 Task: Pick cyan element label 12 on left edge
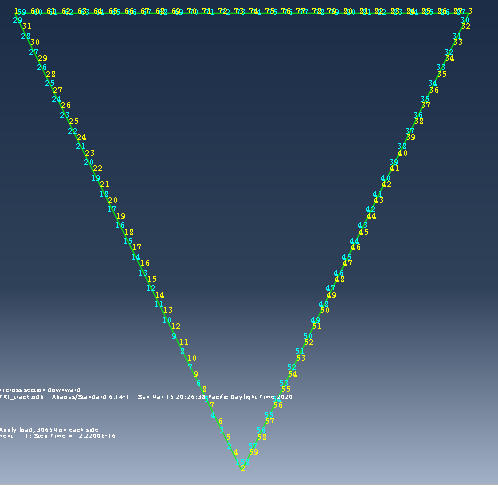click(x=151, y=288)
